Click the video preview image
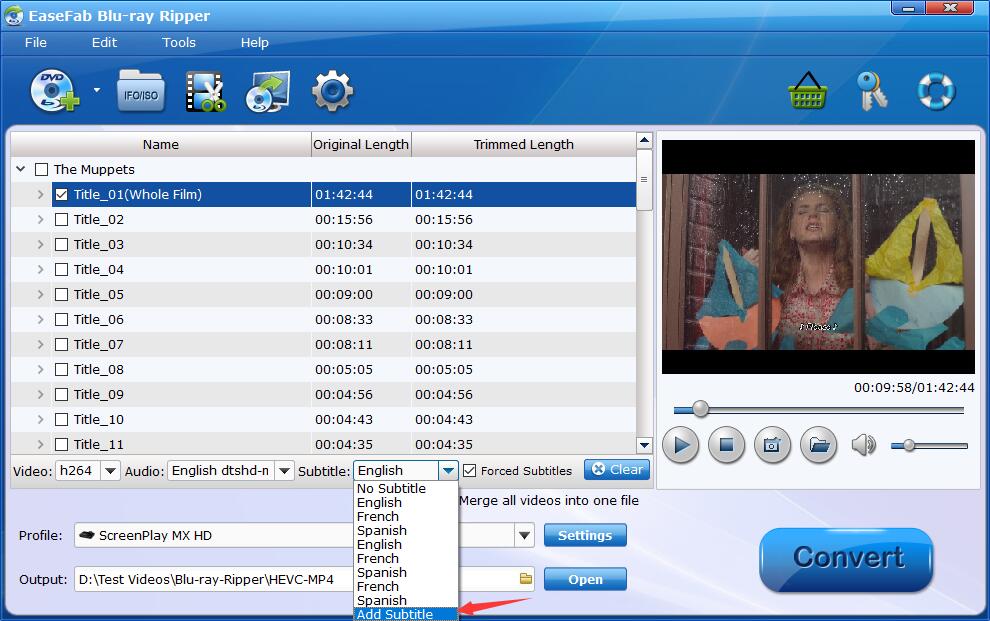The height and width of the screenshot is (621, 990). click(x=818, y=257)
